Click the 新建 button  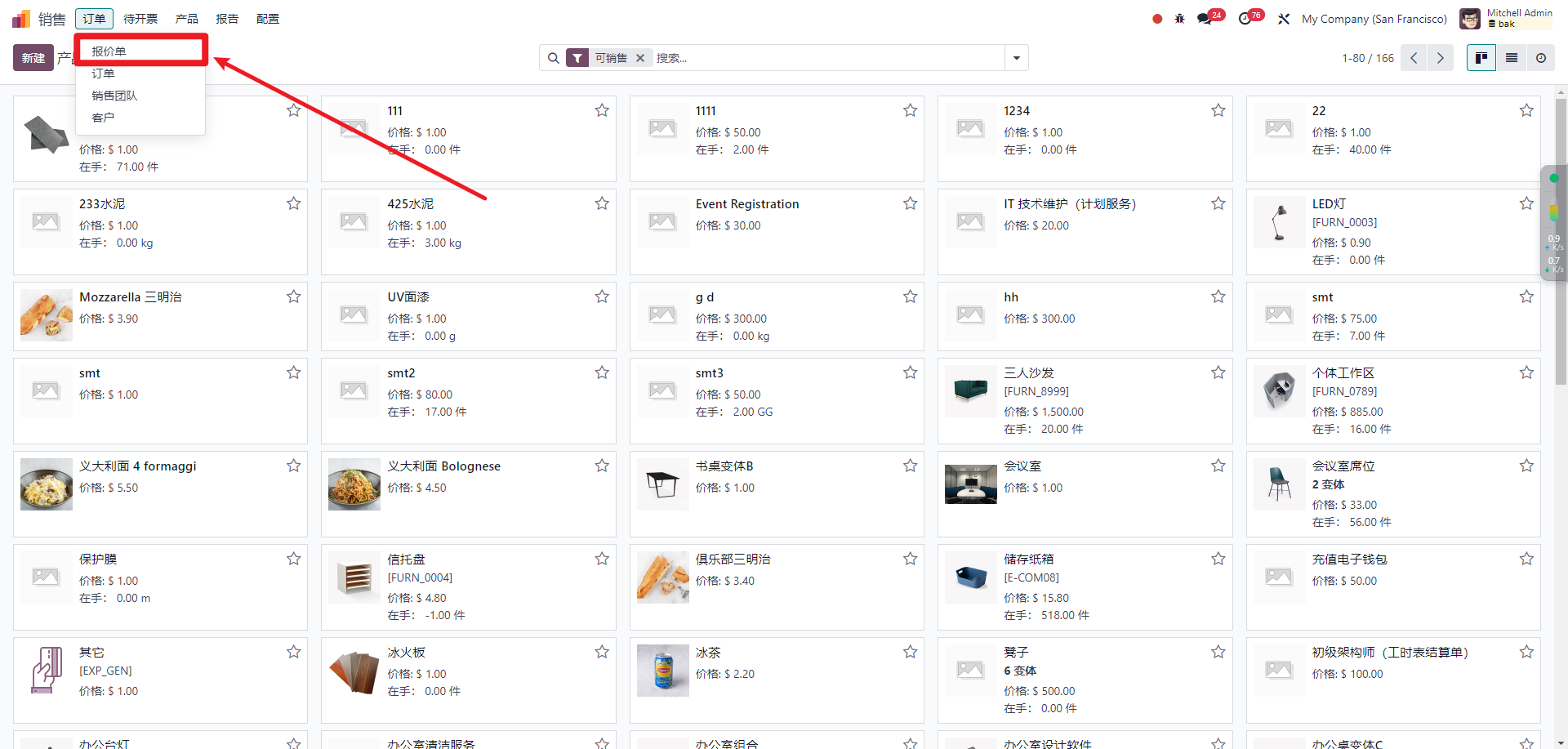(x=33, y=58)
